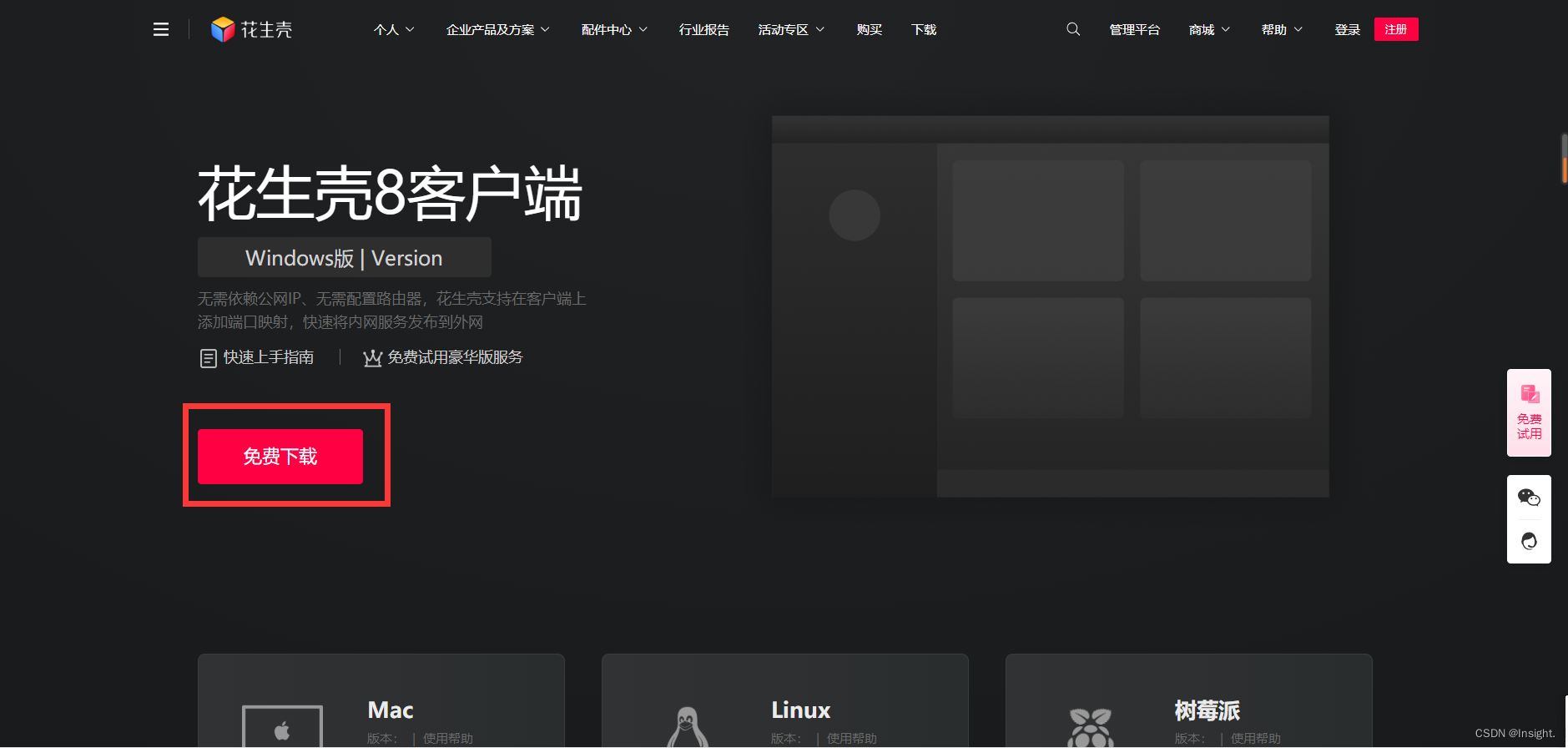Viewport: 1568px width, 748px height.
Task: Open the customer service headset icon
Action: (1529, 541)
